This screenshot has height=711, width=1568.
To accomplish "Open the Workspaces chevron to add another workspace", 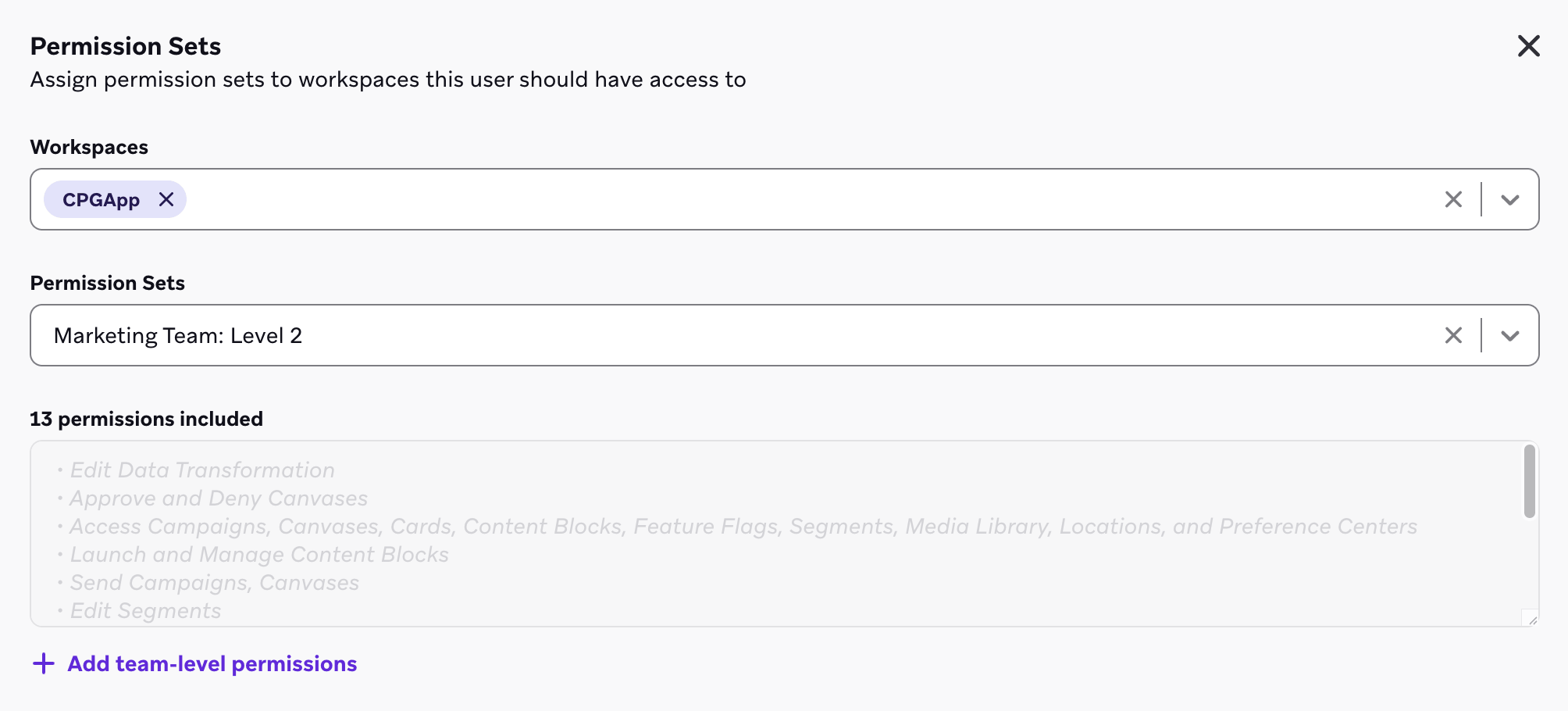I will pyautogui.click(x=1509, y=199).
